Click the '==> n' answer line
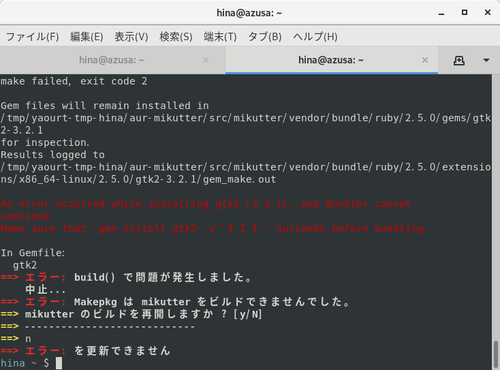 (x=16, y=339)
